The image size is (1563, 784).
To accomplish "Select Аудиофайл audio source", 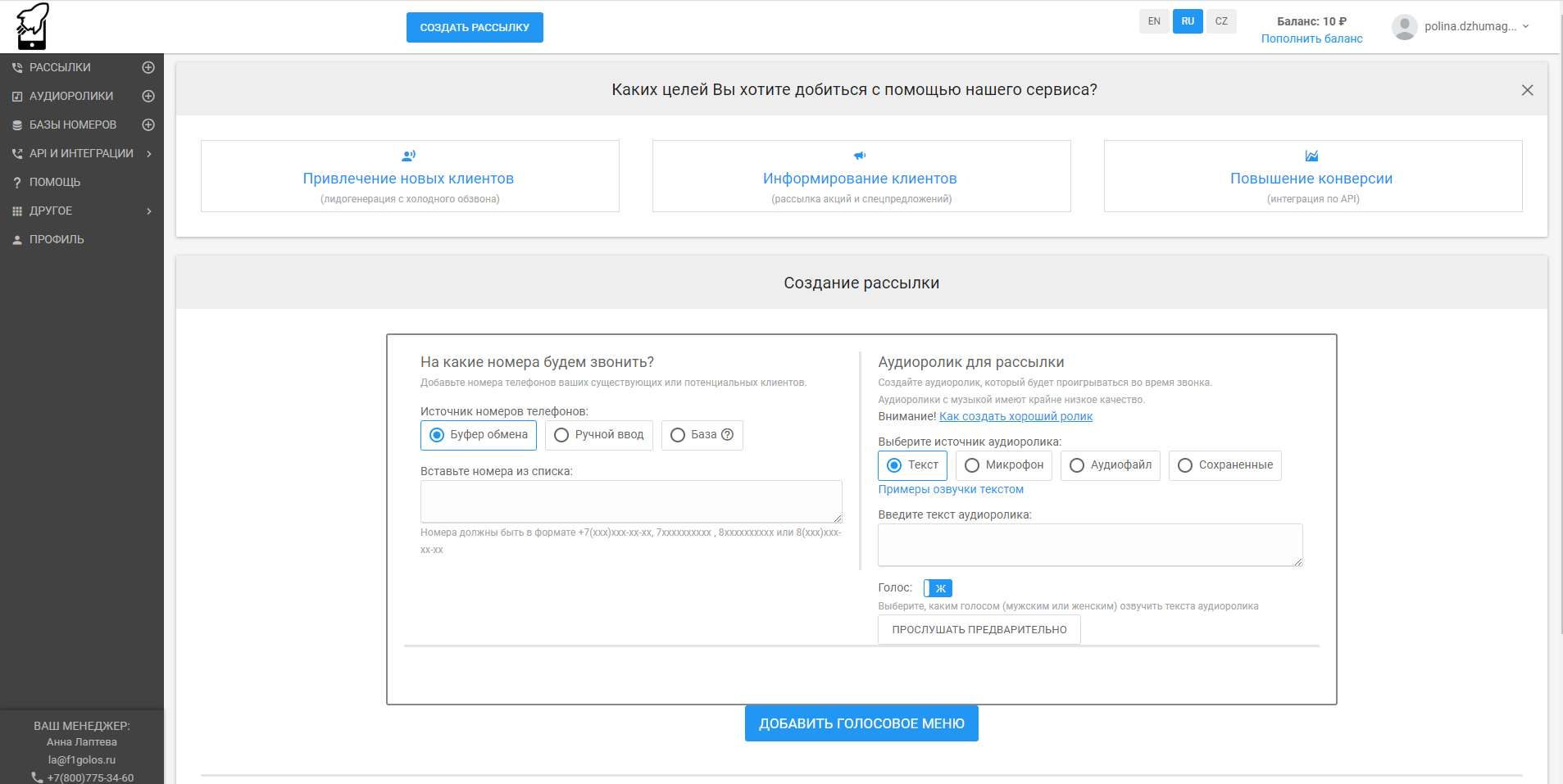I will (x=1111, y=465).
